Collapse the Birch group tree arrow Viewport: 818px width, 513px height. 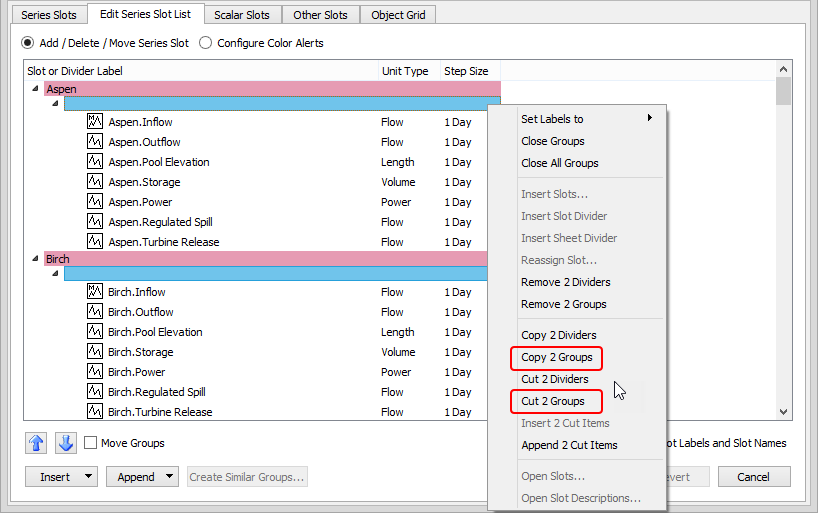point(36,259)
